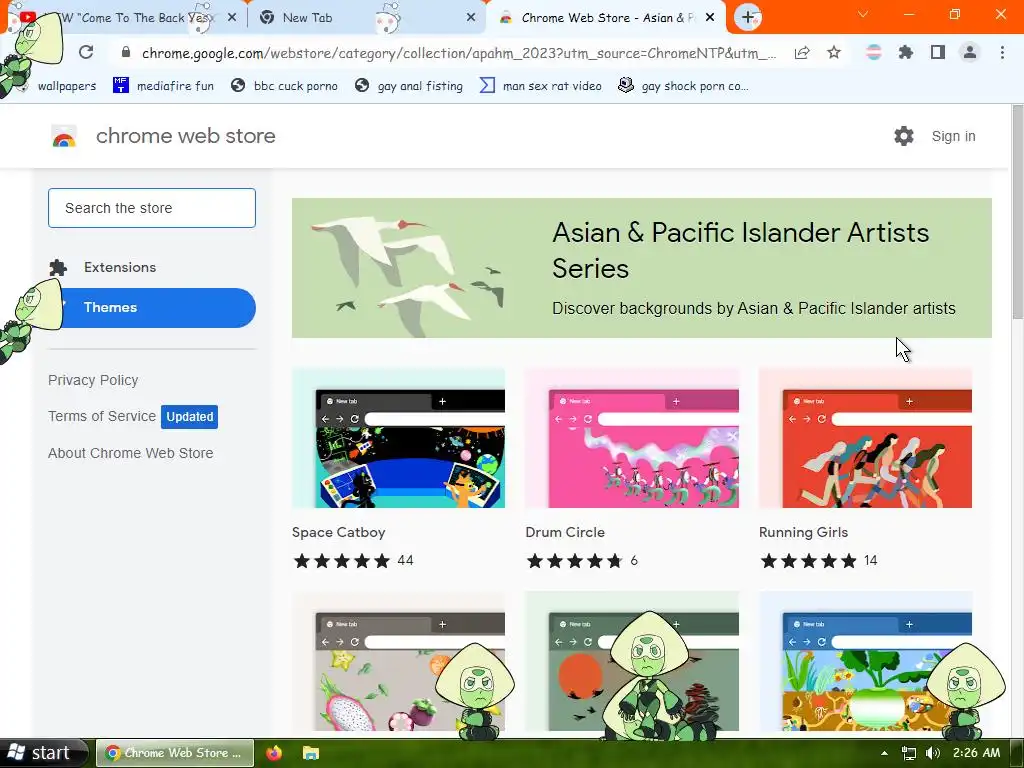The width and height of the screenshot is (1024, 768).
Task: Click the Updated badge
Action: pos(189,417)
